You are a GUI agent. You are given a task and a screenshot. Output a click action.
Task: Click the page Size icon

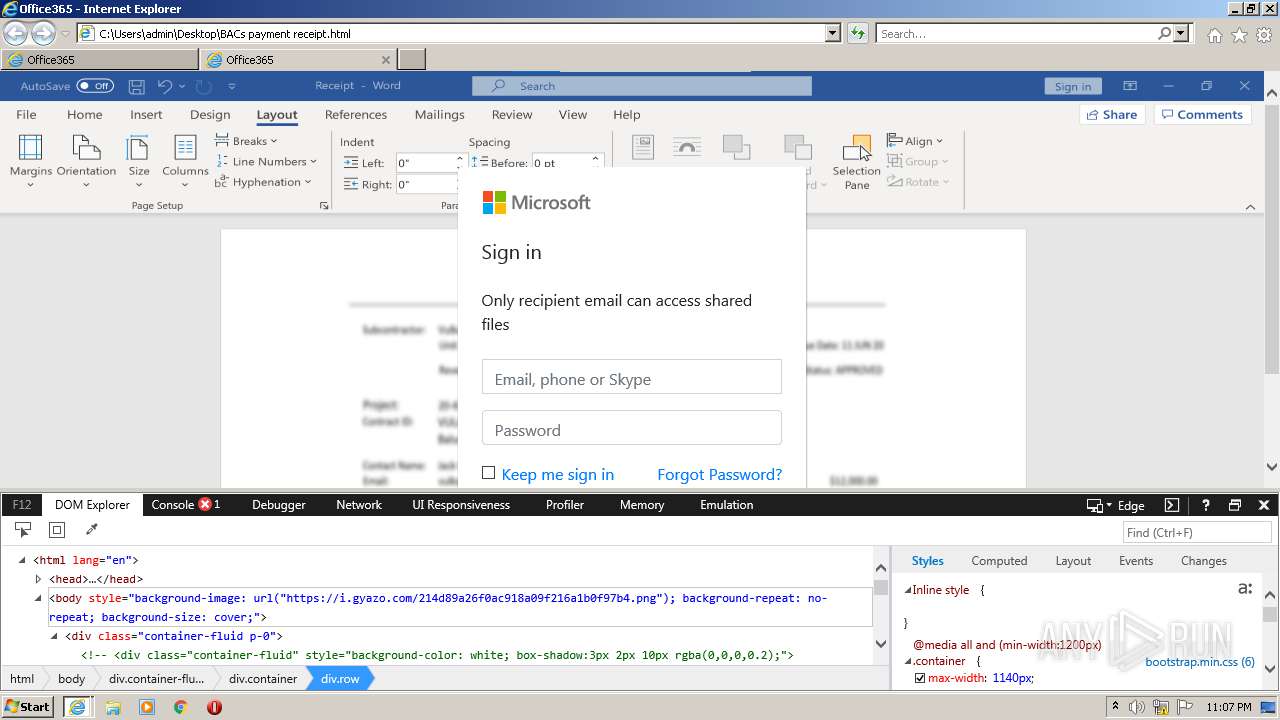point(139,148)
